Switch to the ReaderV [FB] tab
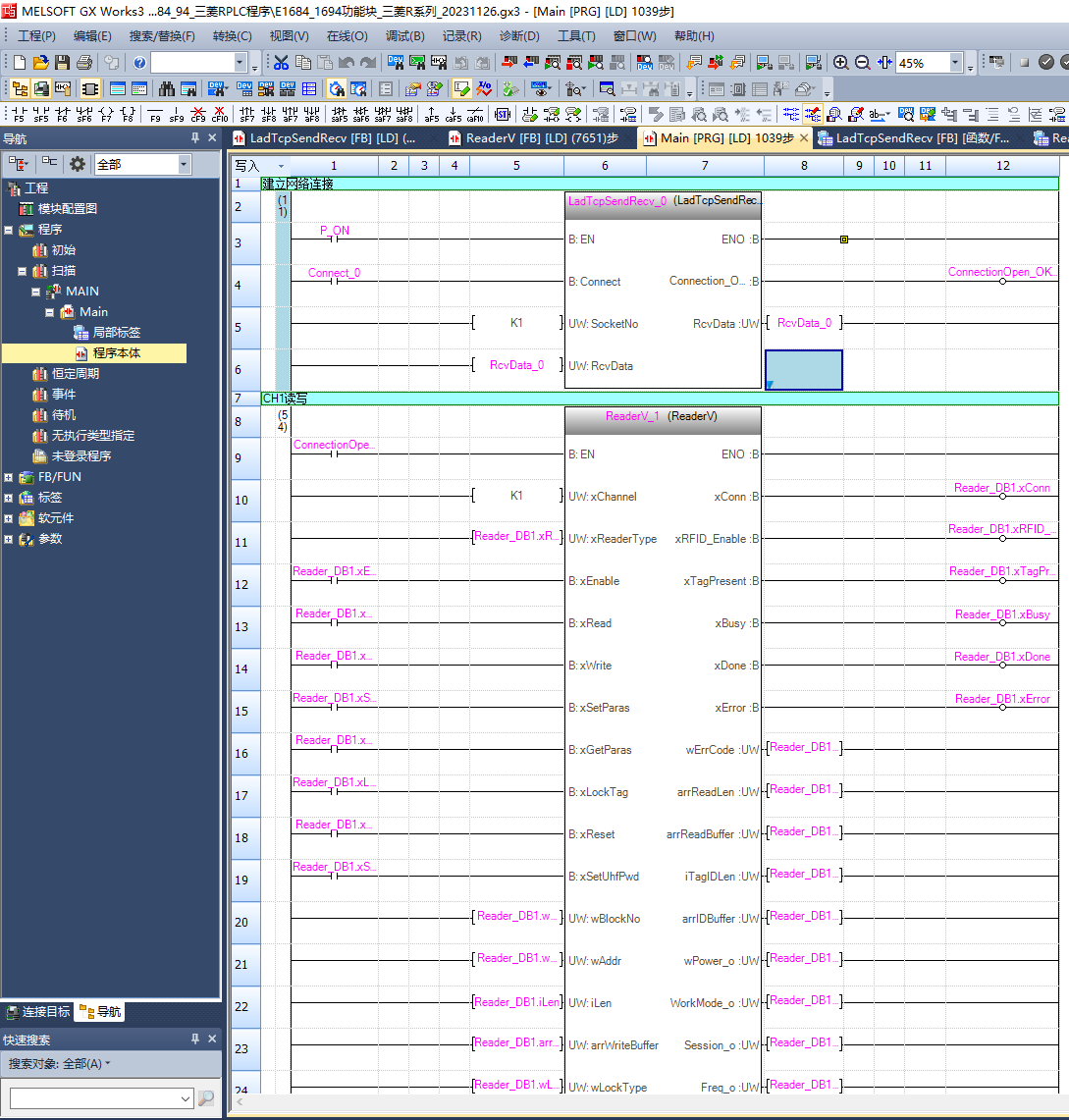Viewport: 1069px width, 1120px height. [x=533, y=138]
